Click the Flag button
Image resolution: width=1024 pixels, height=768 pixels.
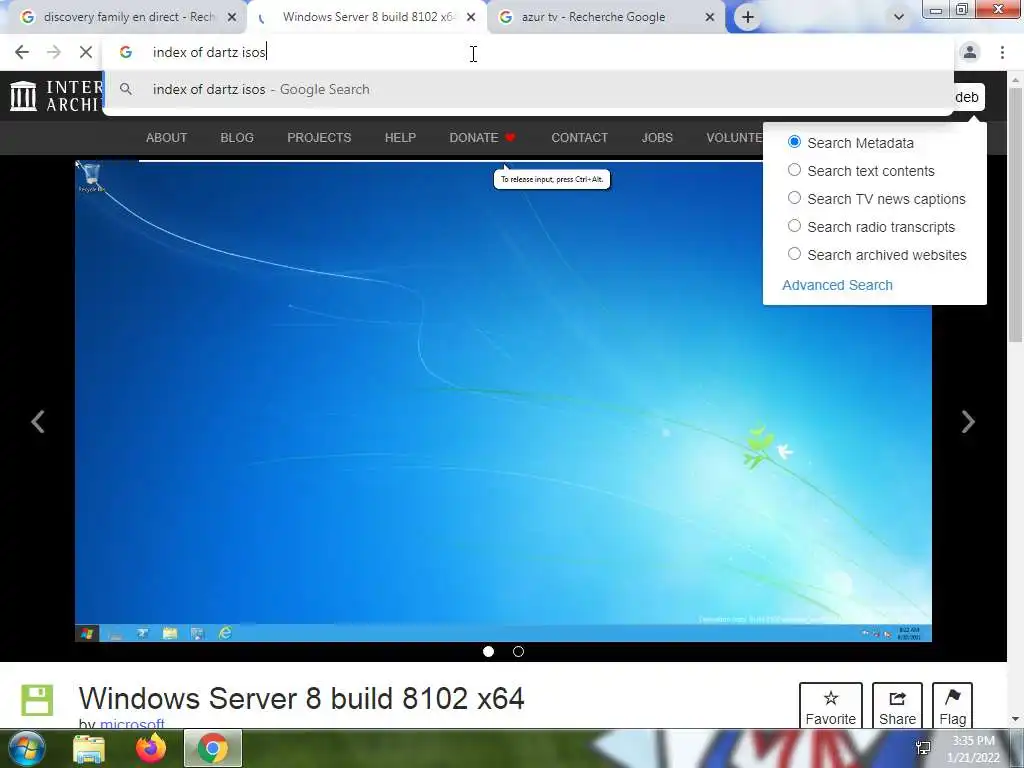tap(952, 706)
